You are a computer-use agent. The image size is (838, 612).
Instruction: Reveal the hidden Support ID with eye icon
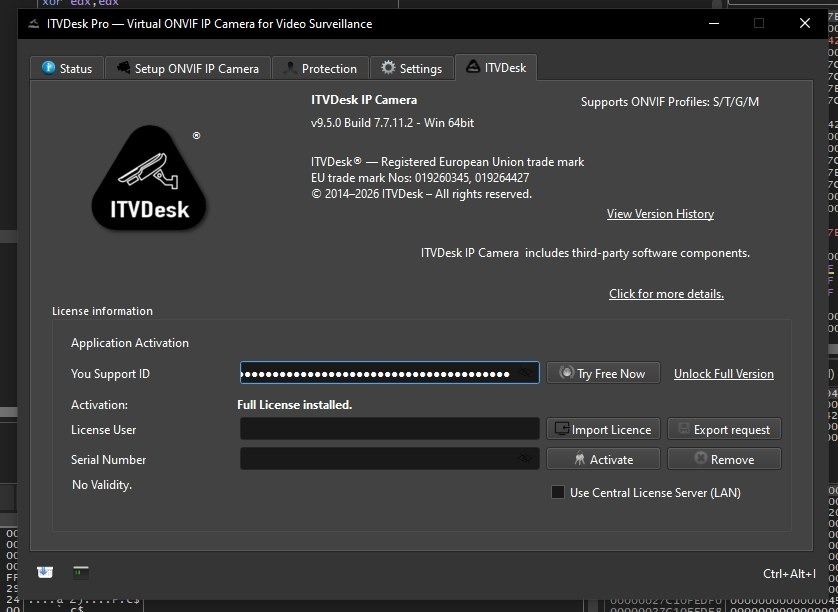point(525,373)
